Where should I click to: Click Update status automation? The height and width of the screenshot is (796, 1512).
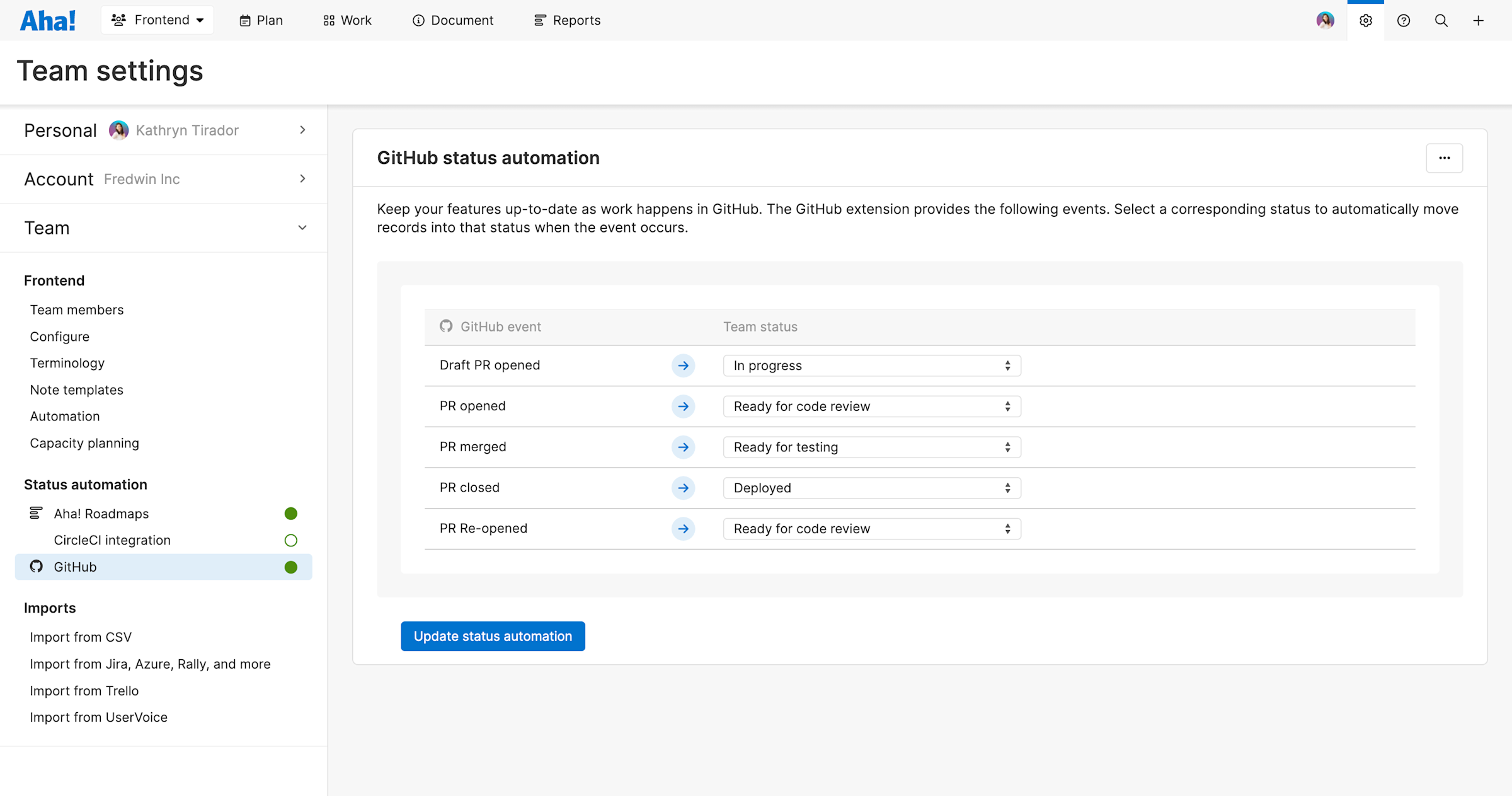[x=492, y=636]
